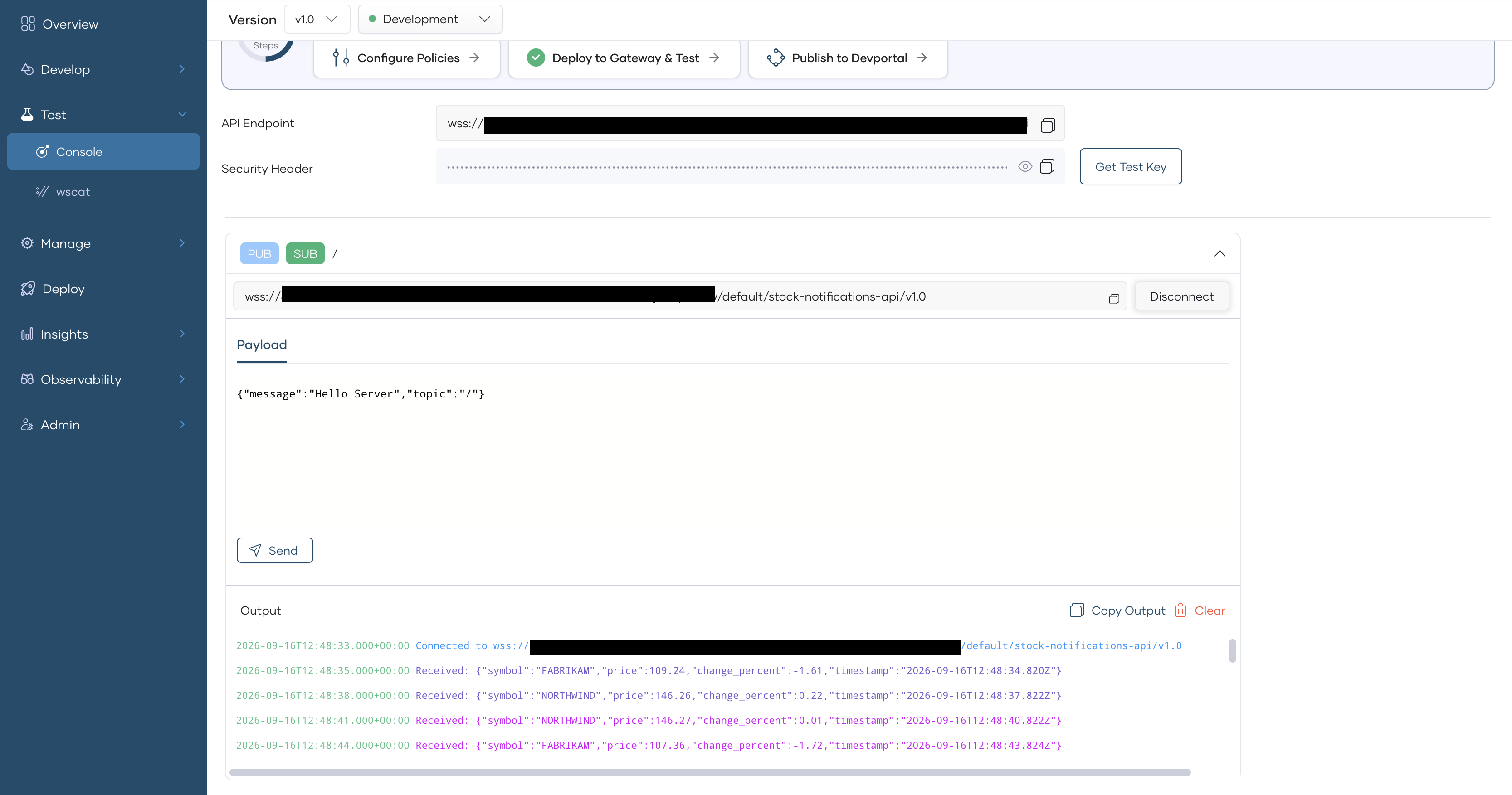Open the Insights section
The width and height of the screenshot is (1512, 795).
pos(103,334)
